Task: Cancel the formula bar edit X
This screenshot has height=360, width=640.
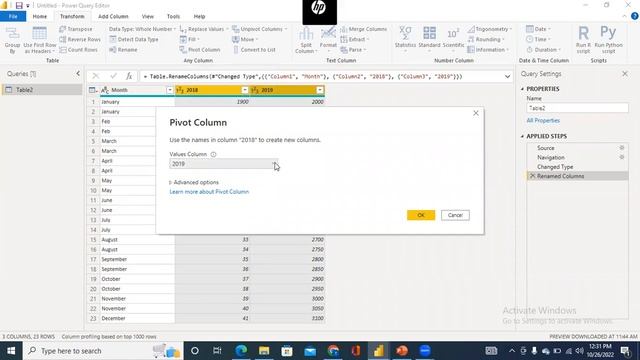Action: pyautogui.click(x=96, y=76)
